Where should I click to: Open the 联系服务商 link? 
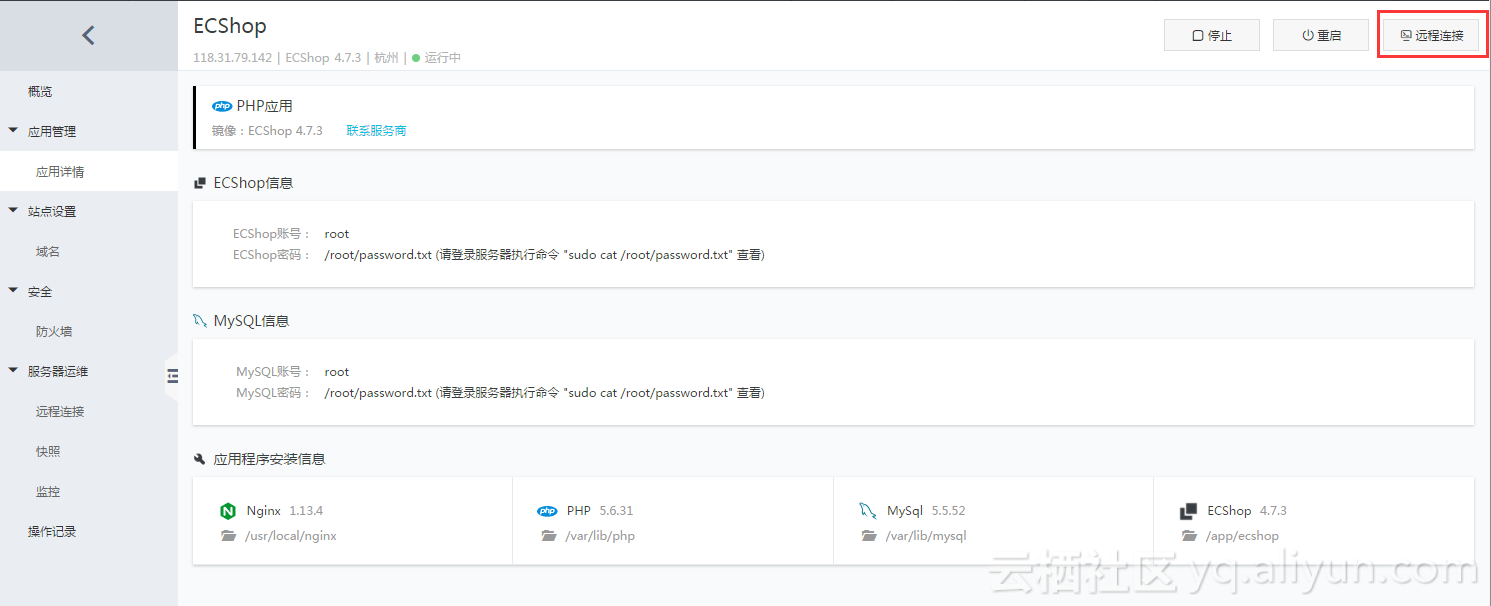376,131
